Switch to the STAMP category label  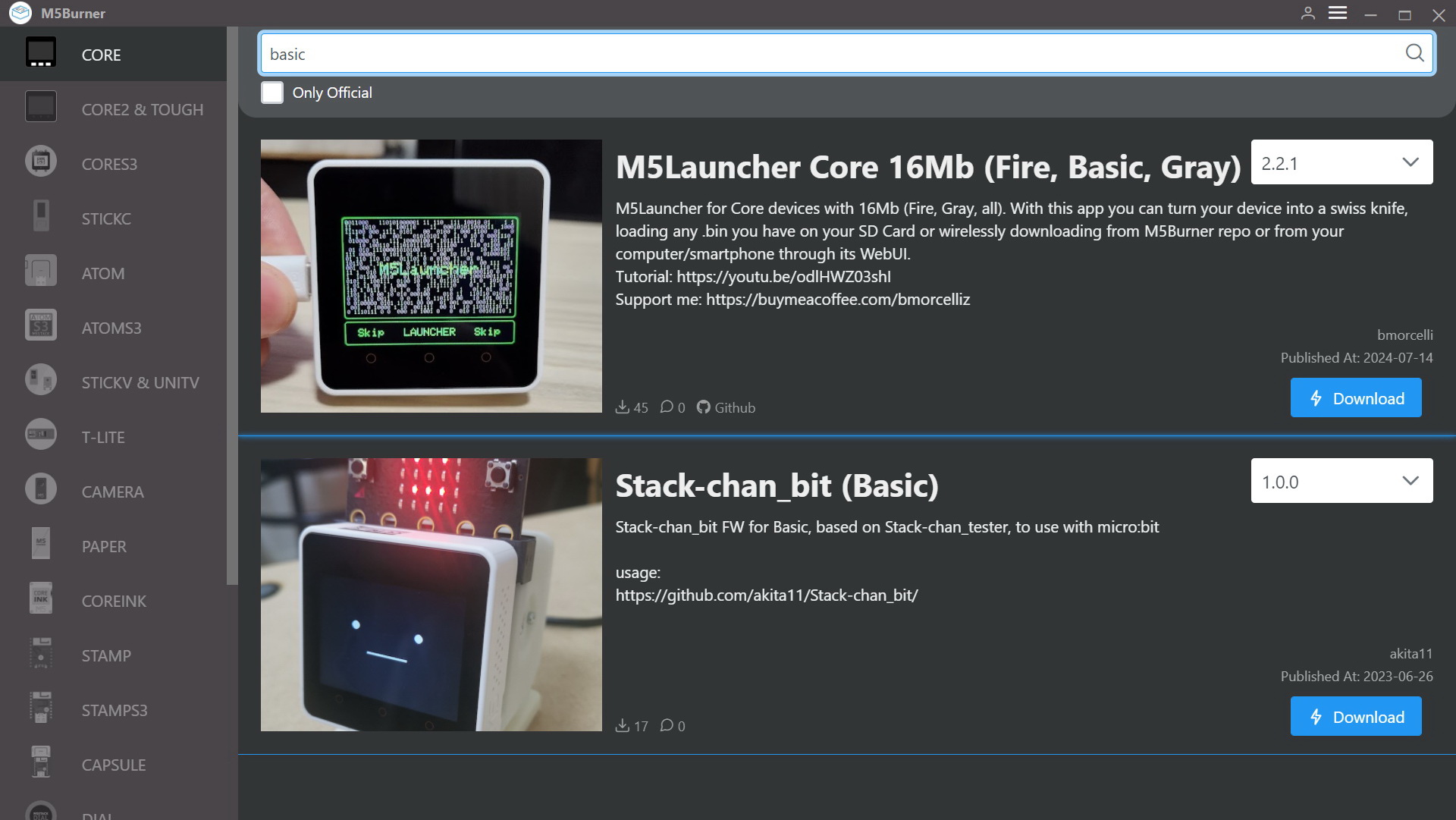tap(106, 655)
